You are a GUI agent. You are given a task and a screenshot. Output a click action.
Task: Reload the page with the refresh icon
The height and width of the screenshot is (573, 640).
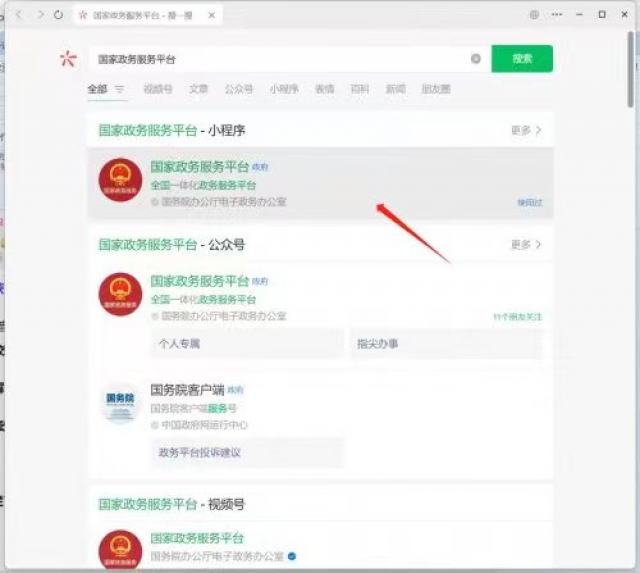click(x=58, y=15)
